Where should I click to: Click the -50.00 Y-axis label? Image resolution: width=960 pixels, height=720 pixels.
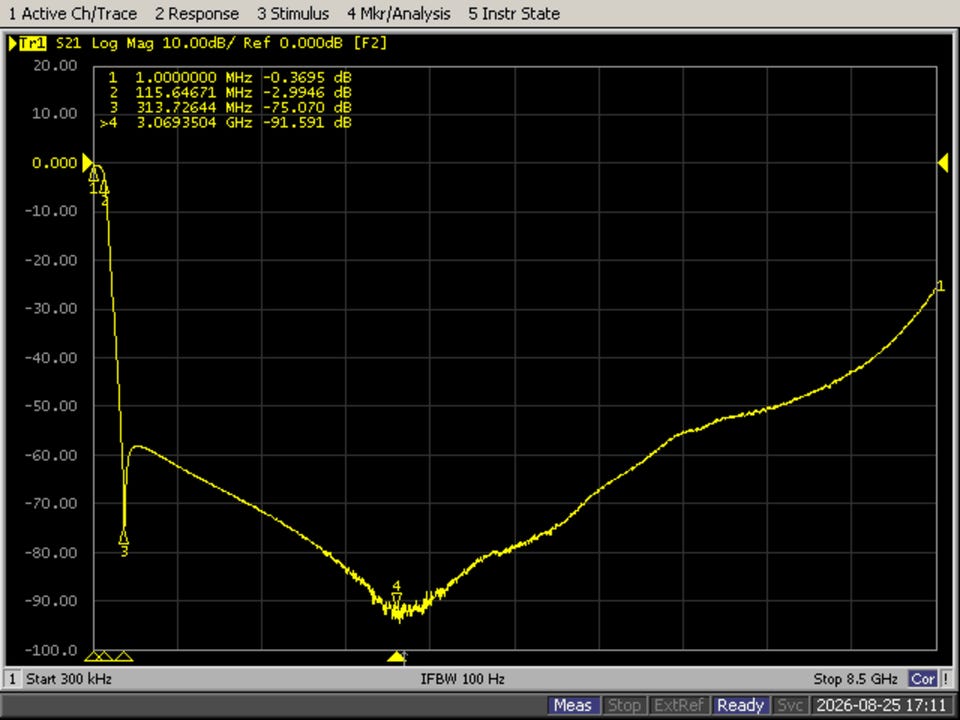point(51,406)
